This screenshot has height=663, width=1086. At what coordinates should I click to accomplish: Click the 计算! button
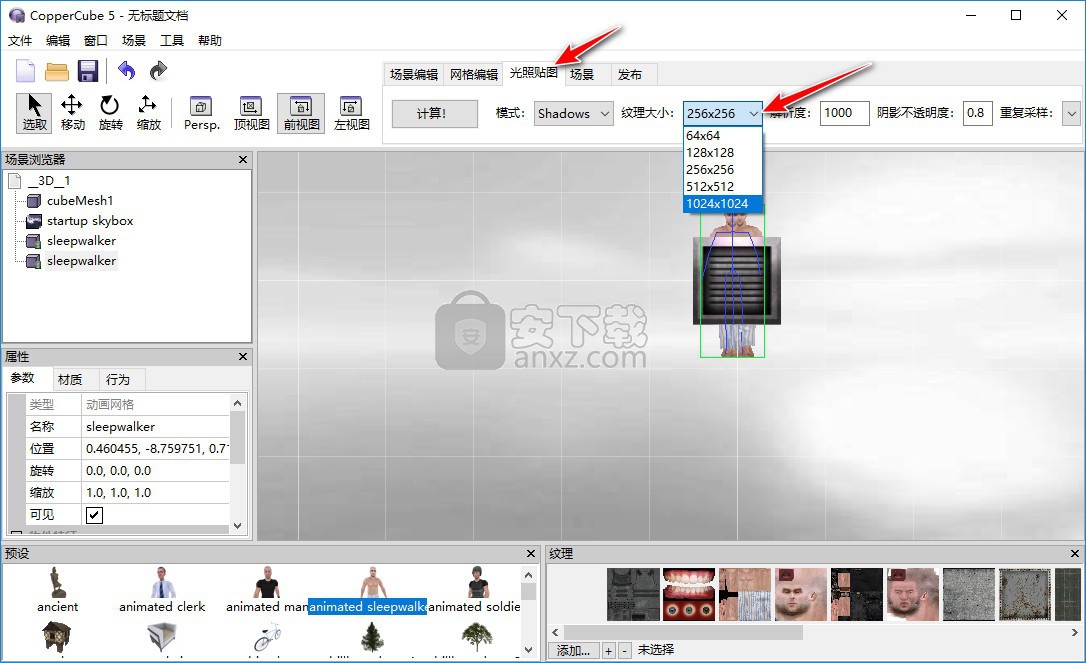(x=435, y=114)
